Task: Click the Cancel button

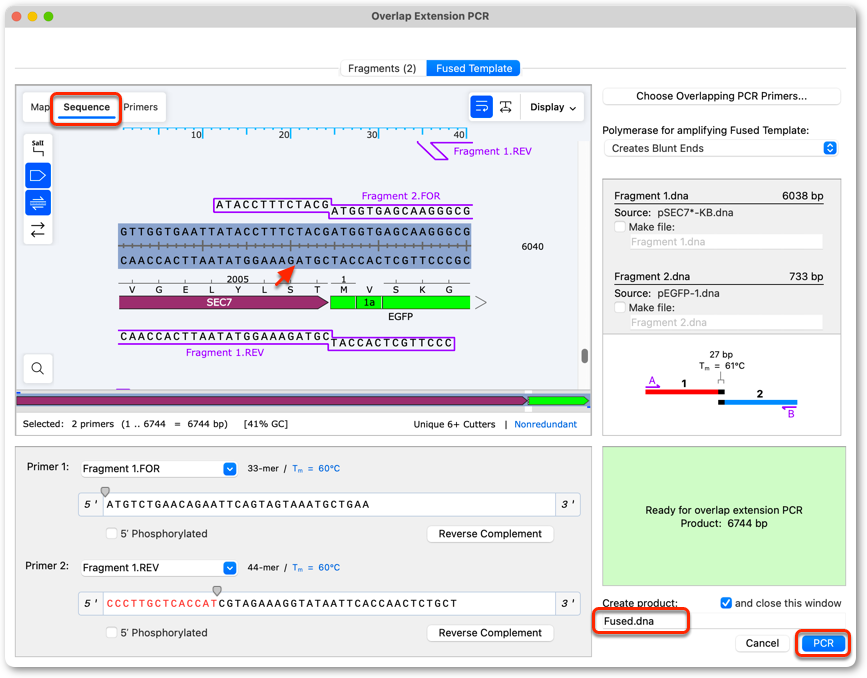Action: 762,643
